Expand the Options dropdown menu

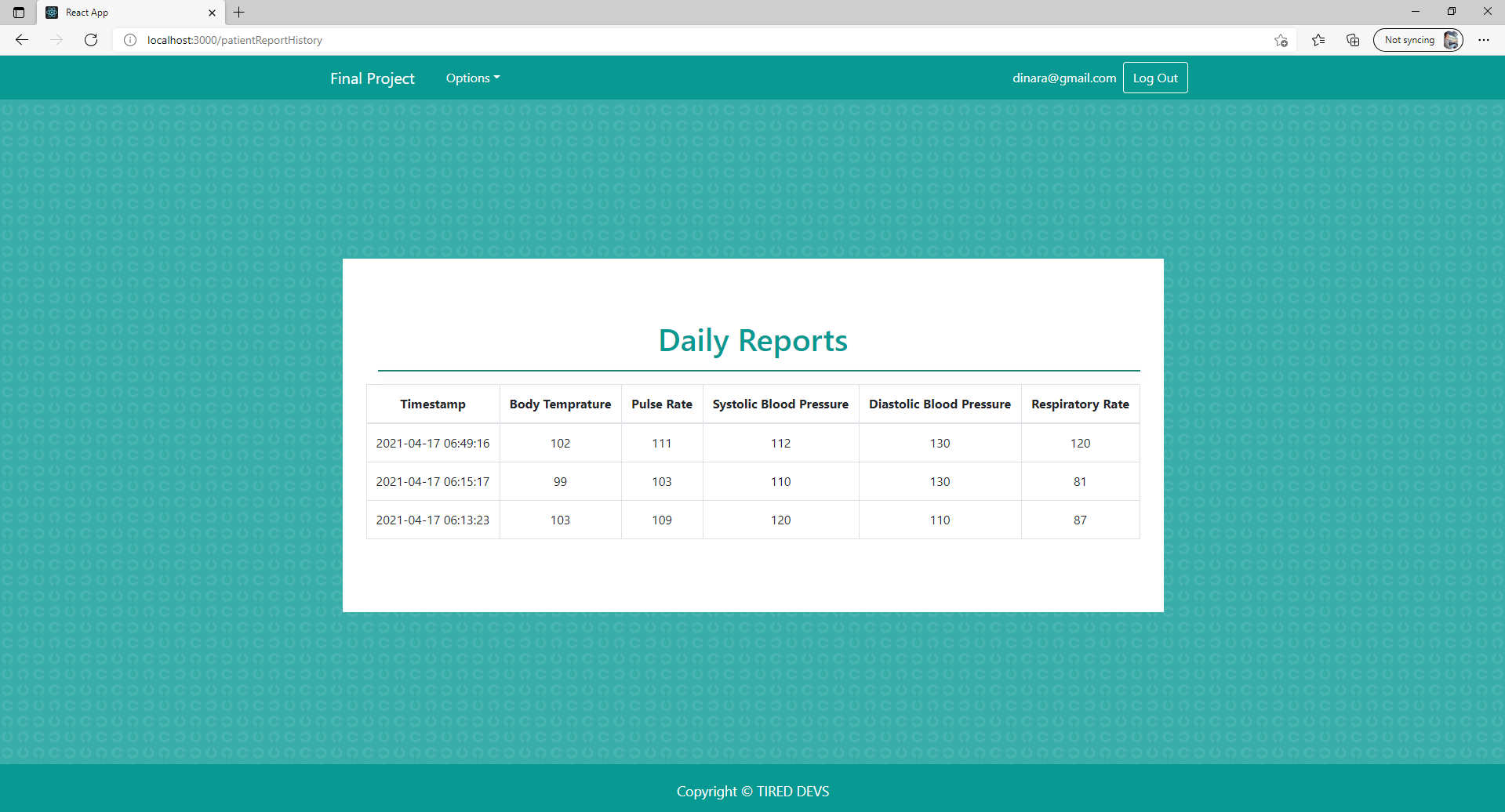pyautogui.click(x=473, y=78)
